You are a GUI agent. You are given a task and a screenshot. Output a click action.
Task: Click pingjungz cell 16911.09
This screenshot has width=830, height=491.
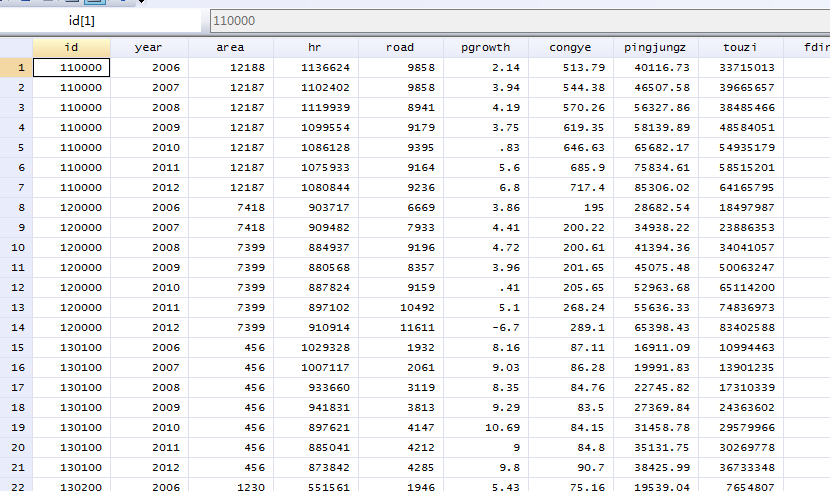(x=656, y=348)
